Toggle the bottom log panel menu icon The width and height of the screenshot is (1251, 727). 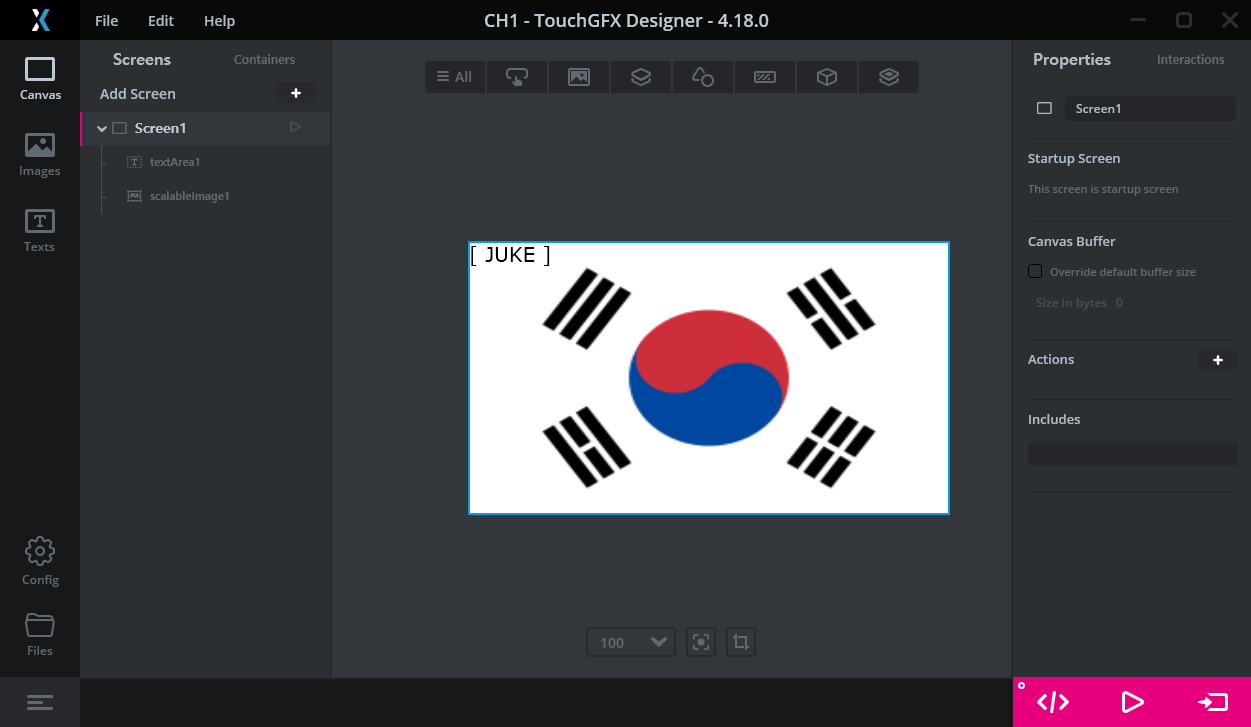tap(40, 703)
